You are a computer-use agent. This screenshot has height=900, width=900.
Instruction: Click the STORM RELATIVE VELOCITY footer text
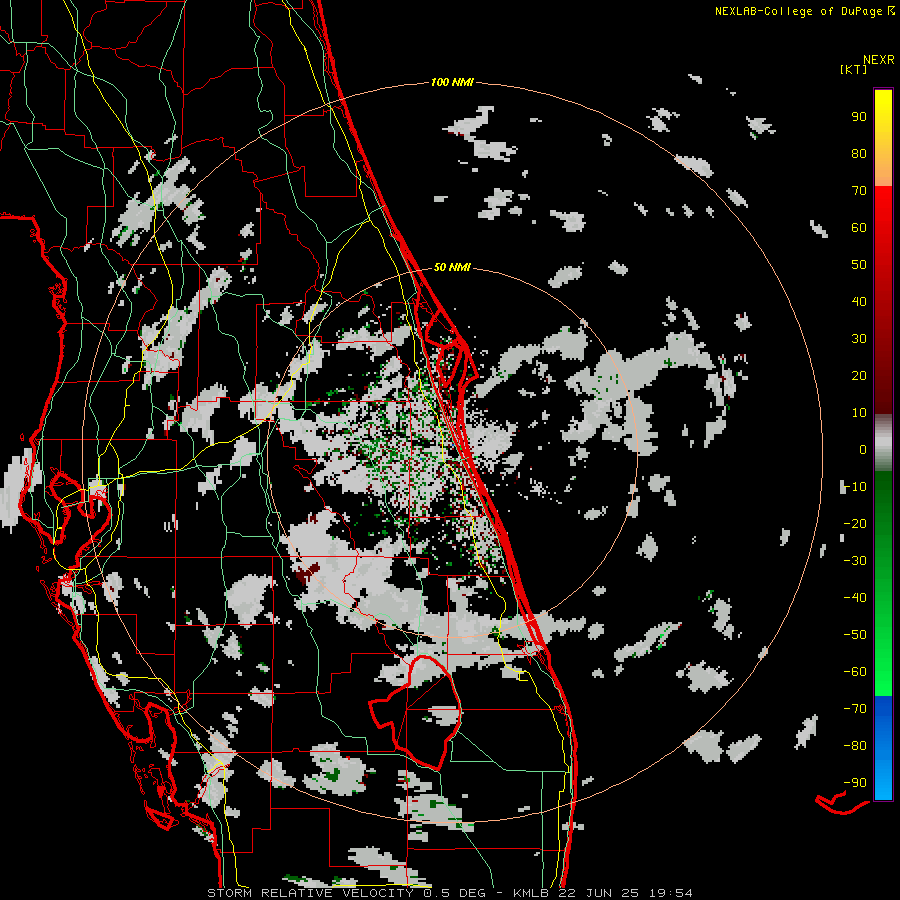310,893
